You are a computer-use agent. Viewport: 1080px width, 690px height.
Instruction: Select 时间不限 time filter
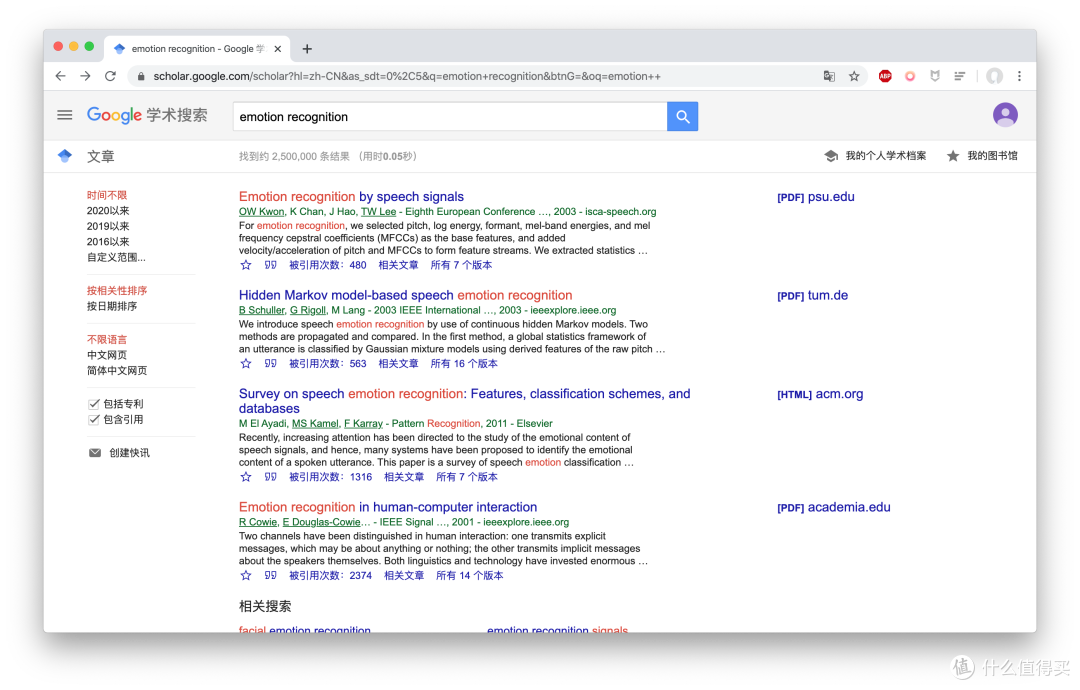107,196
